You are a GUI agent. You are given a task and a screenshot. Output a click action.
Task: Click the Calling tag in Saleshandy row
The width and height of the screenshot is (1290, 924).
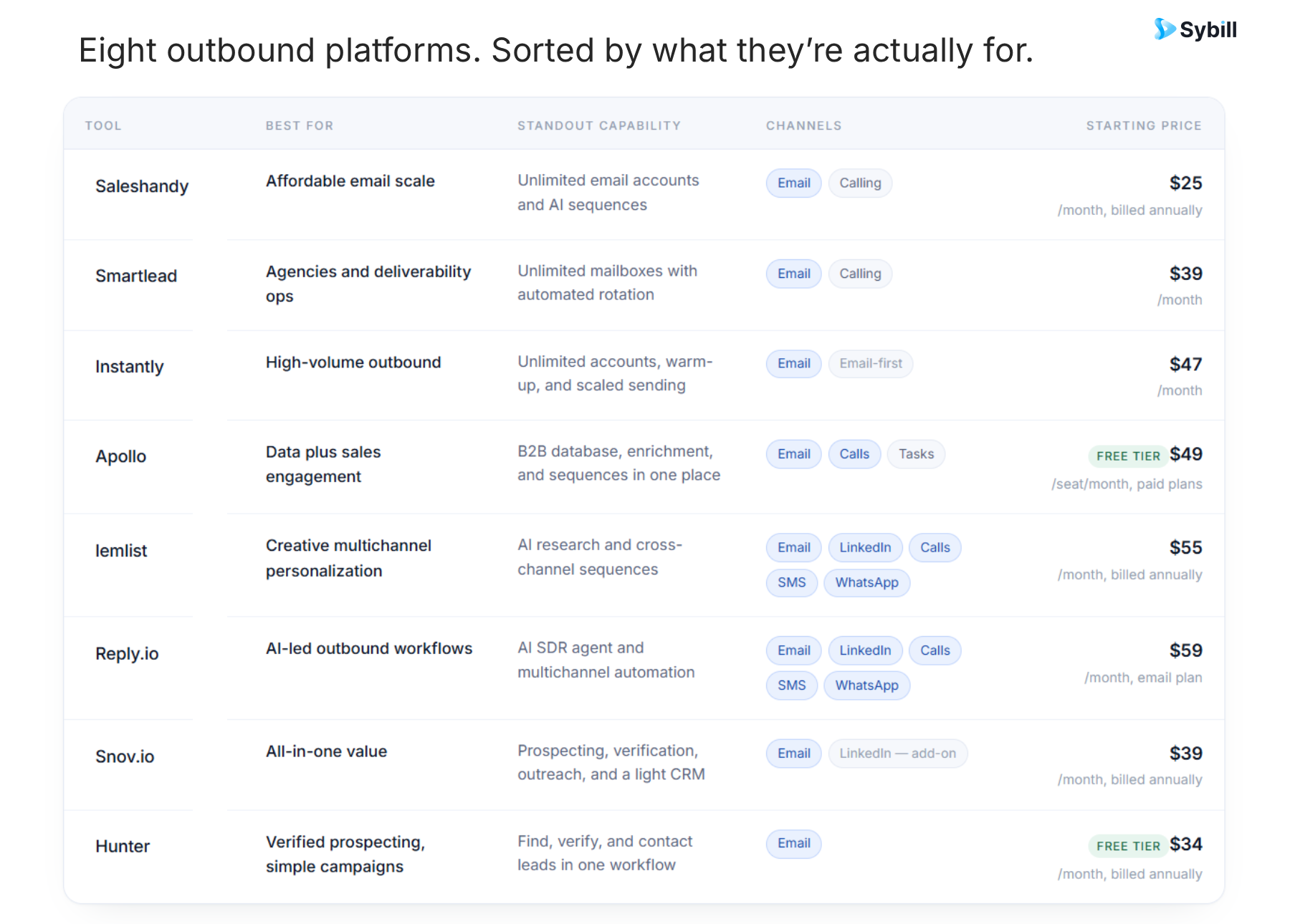860,183
